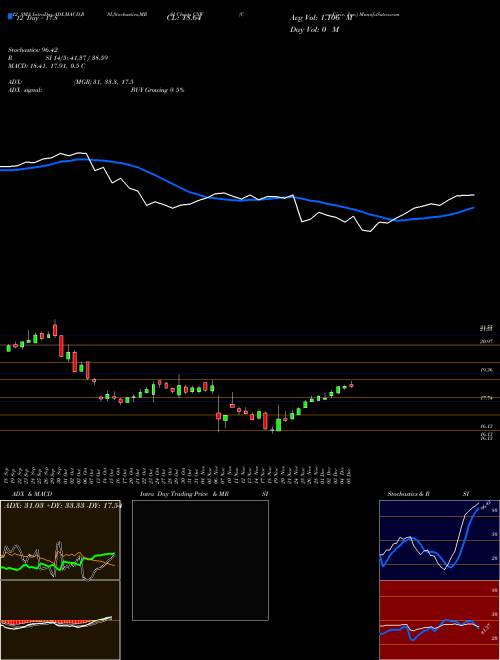Image resolution: width=500 pixels, height=660 pixels.
Task: Click the blue 12 Day SMA legend square
Action: [x=10, y=16]
